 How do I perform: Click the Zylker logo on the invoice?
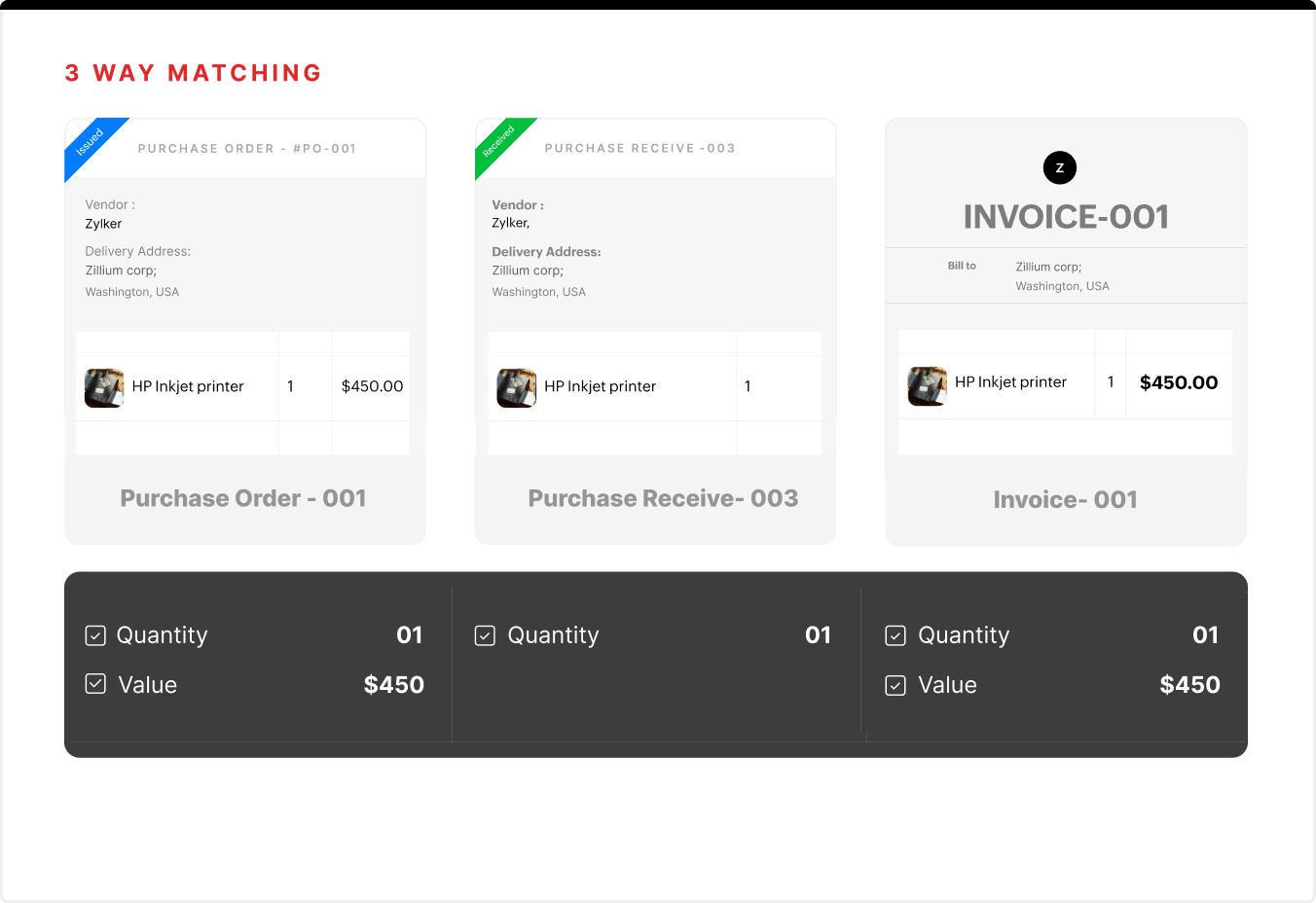point(1060,167)
